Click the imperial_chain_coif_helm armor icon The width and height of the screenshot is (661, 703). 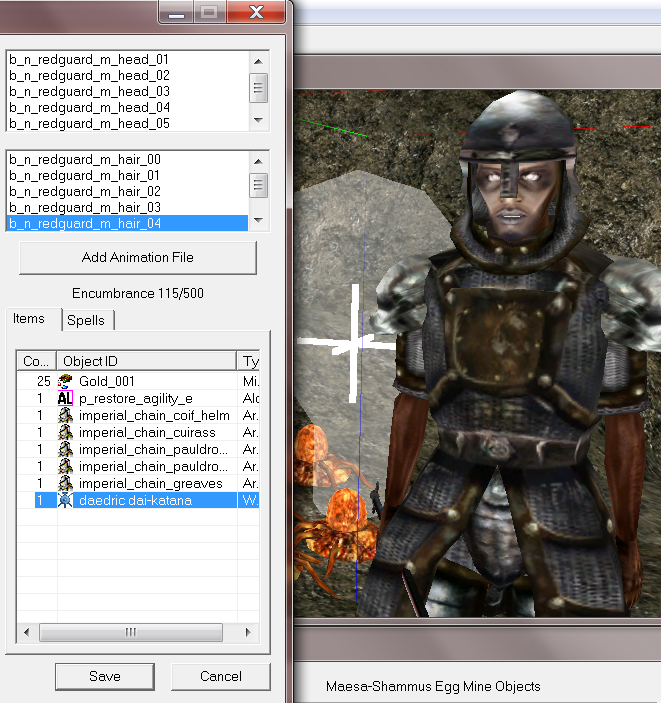pyautogui.click(x=65, y=415)
